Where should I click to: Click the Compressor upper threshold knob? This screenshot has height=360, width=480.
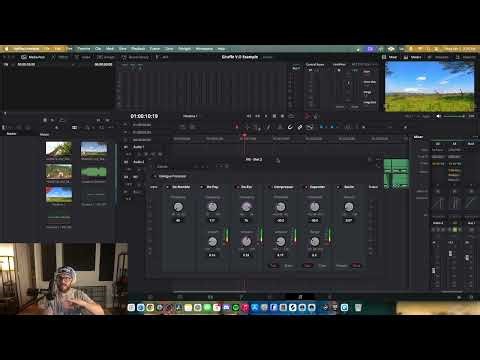[281, 207]
